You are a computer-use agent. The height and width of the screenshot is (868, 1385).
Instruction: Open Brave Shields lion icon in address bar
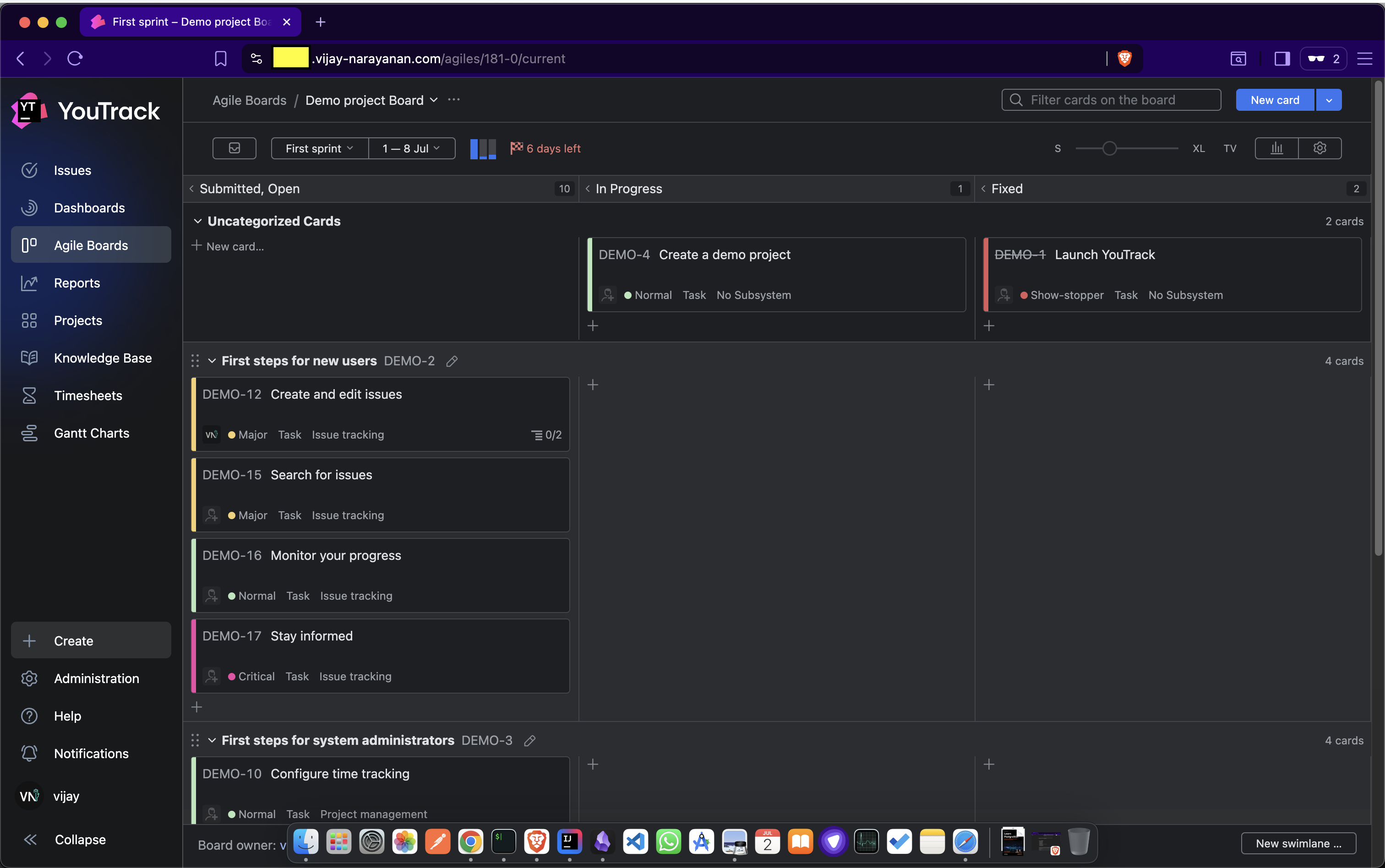pyautogui.click(x=1124, y=59)
